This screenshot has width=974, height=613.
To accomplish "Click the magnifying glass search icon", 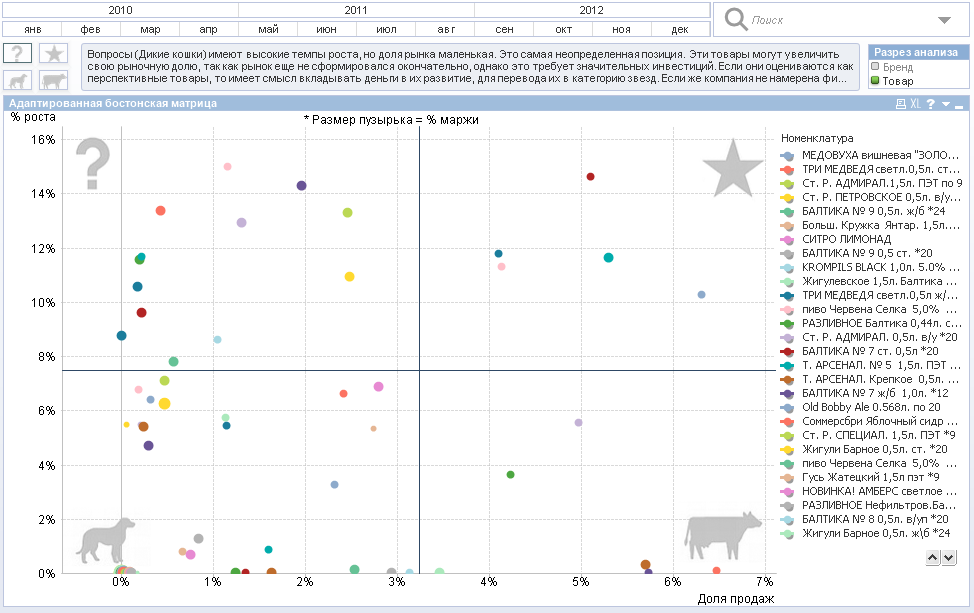I will (x=736, y=19).
